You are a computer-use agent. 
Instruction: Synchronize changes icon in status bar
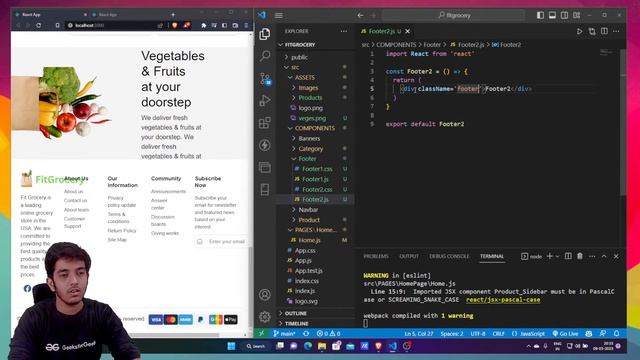tap(306, 333)
